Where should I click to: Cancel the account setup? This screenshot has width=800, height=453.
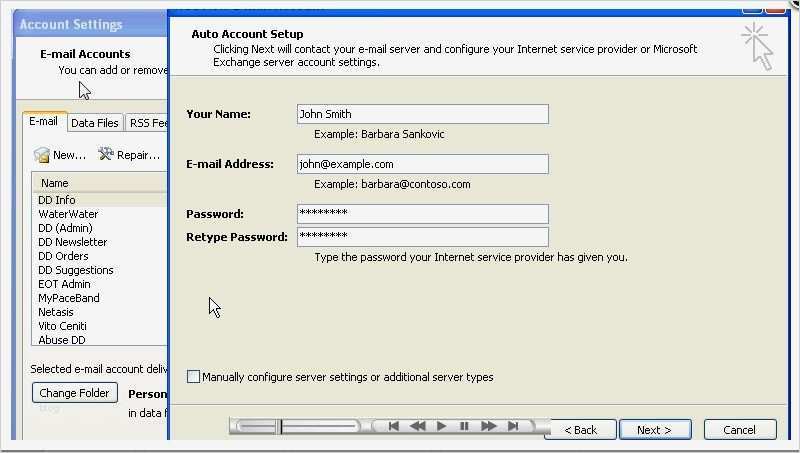pos(739,429)
